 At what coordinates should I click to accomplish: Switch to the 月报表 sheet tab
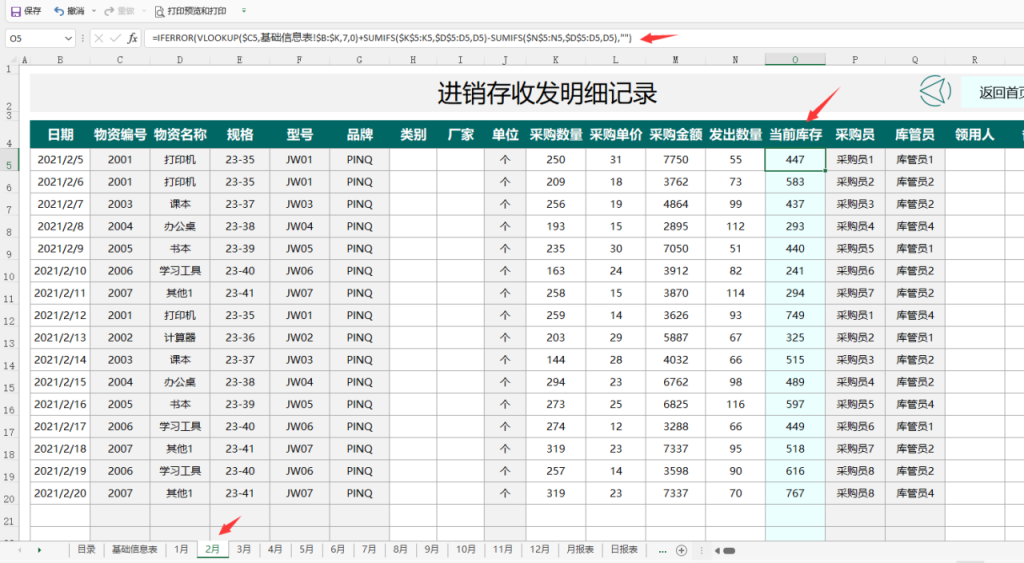[580, 549]
